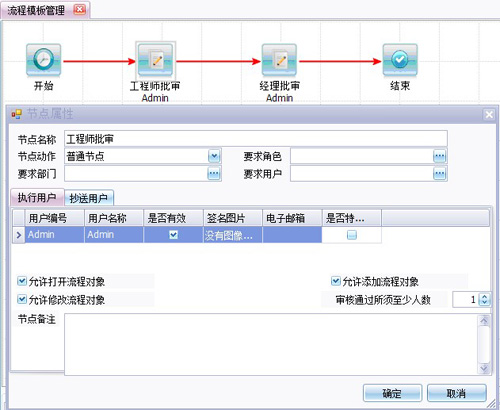Uncheck 允许修改流程对象 option

[22, 299]
